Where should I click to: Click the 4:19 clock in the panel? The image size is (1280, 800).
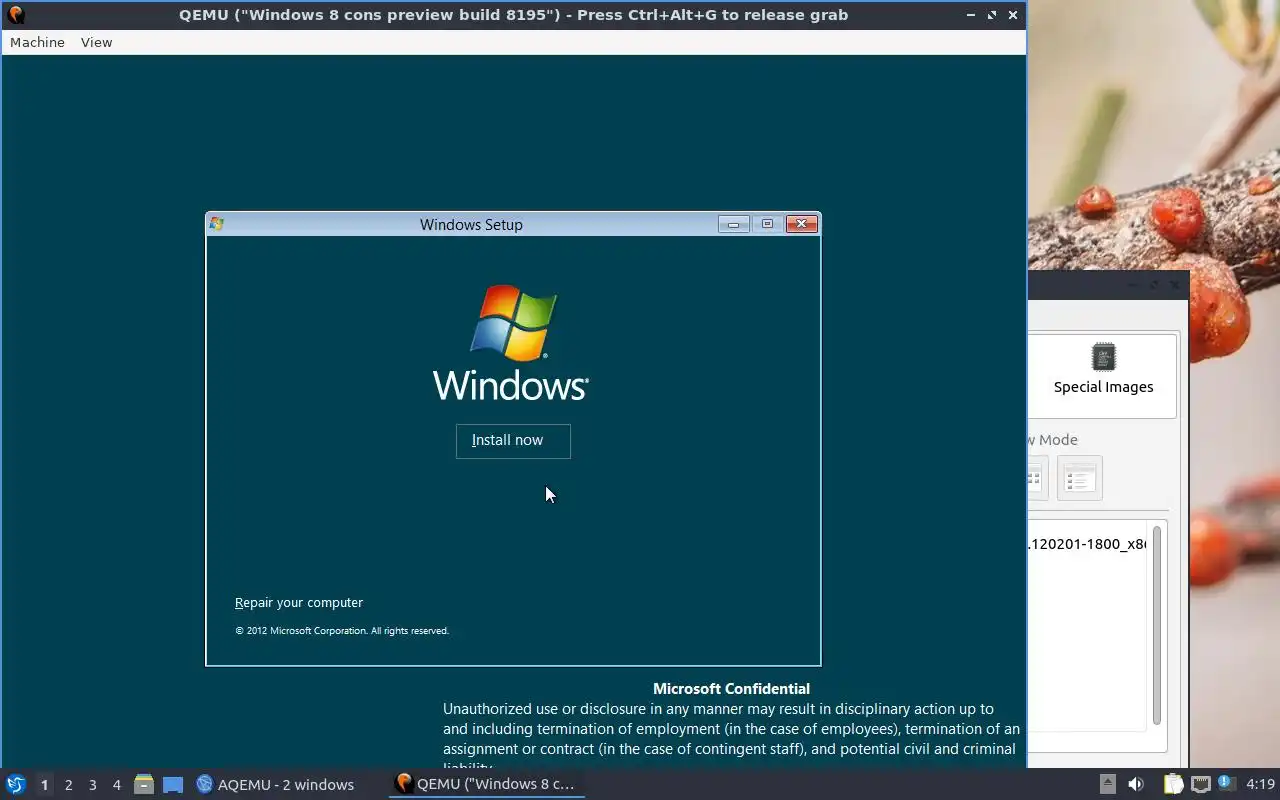[1260, 784]
